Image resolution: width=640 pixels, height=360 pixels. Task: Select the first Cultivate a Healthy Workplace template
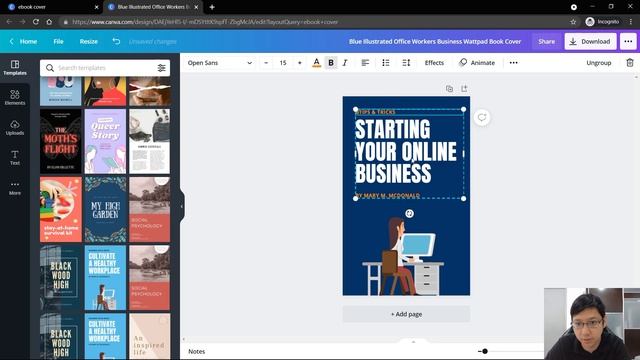point(105,278)
